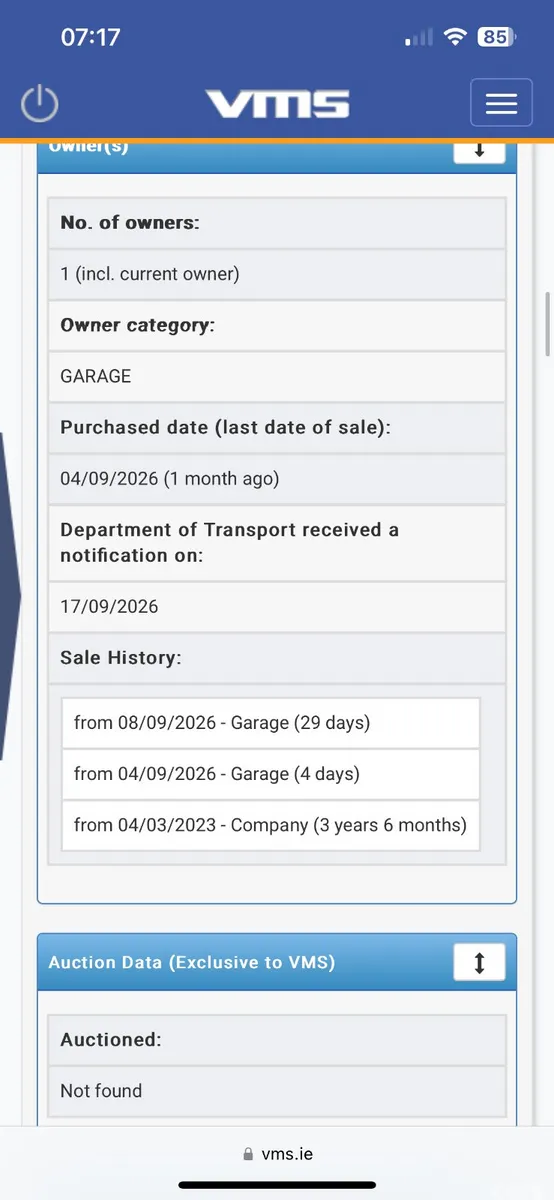Collapse the Auction Data section
Viewport: 554px width, 1200px height.
[x=479, y=963]
